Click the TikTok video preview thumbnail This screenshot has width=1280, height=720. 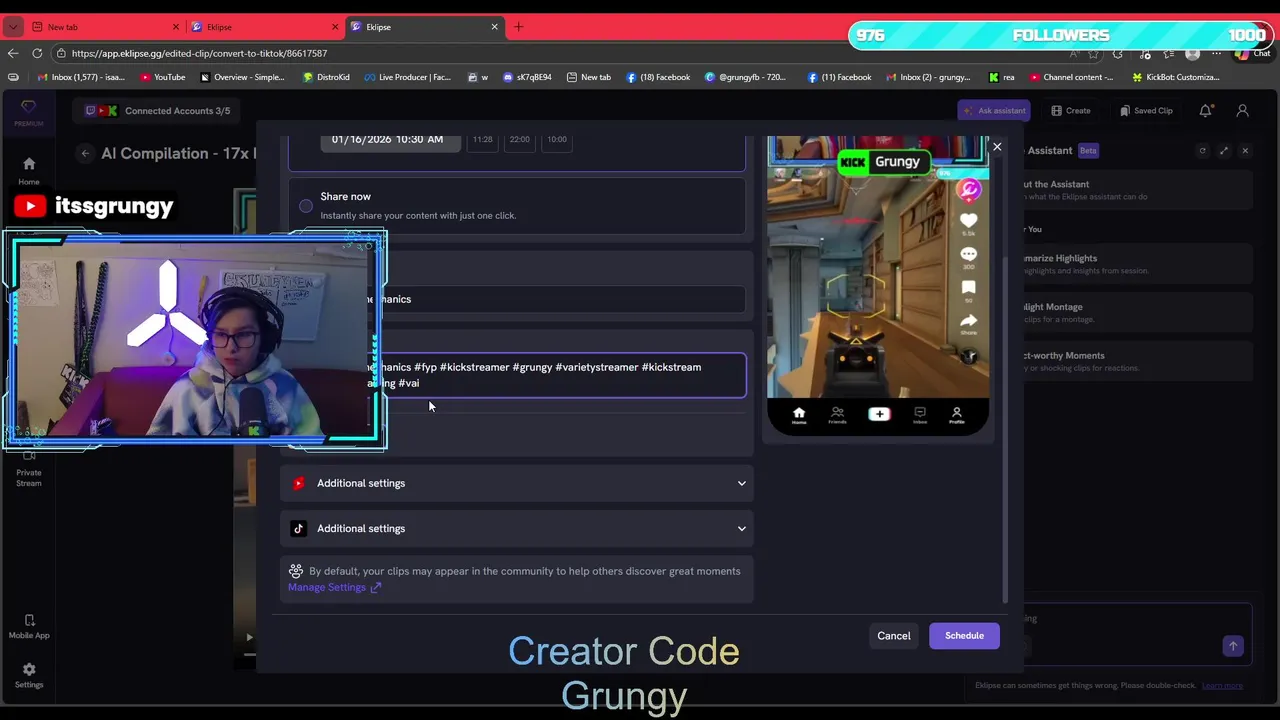878,286
